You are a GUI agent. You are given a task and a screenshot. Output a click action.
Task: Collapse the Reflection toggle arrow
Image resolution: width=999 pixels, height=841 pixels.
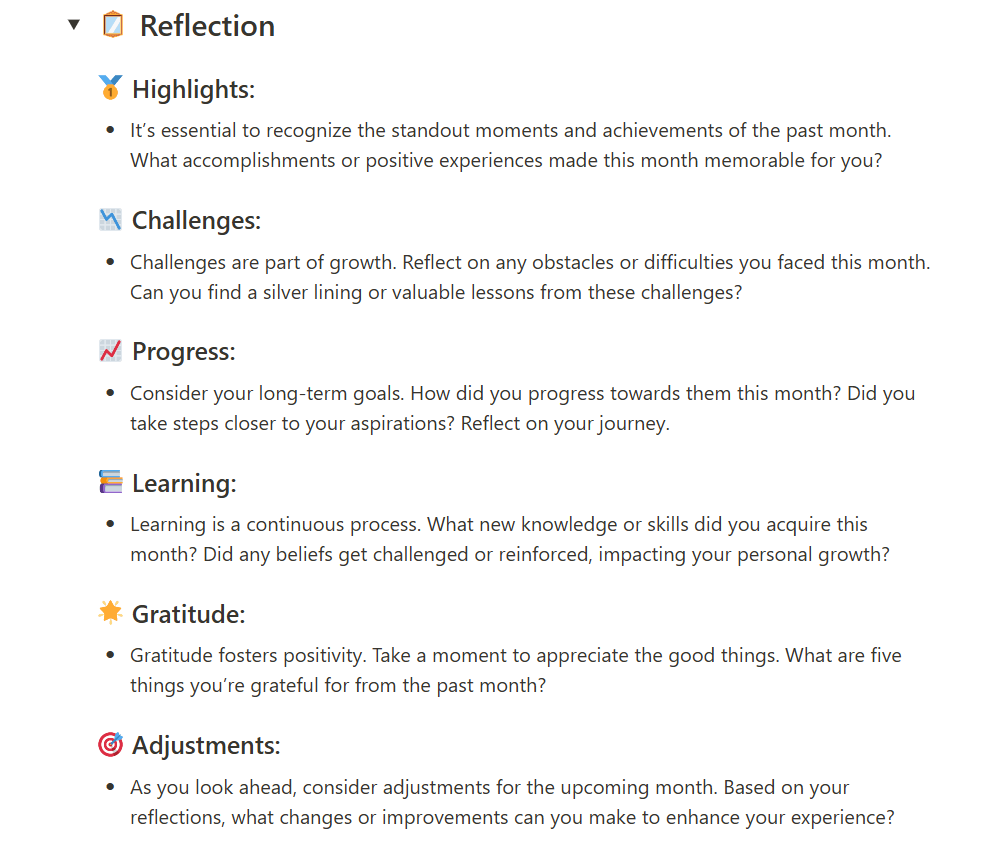pos(73,25)
